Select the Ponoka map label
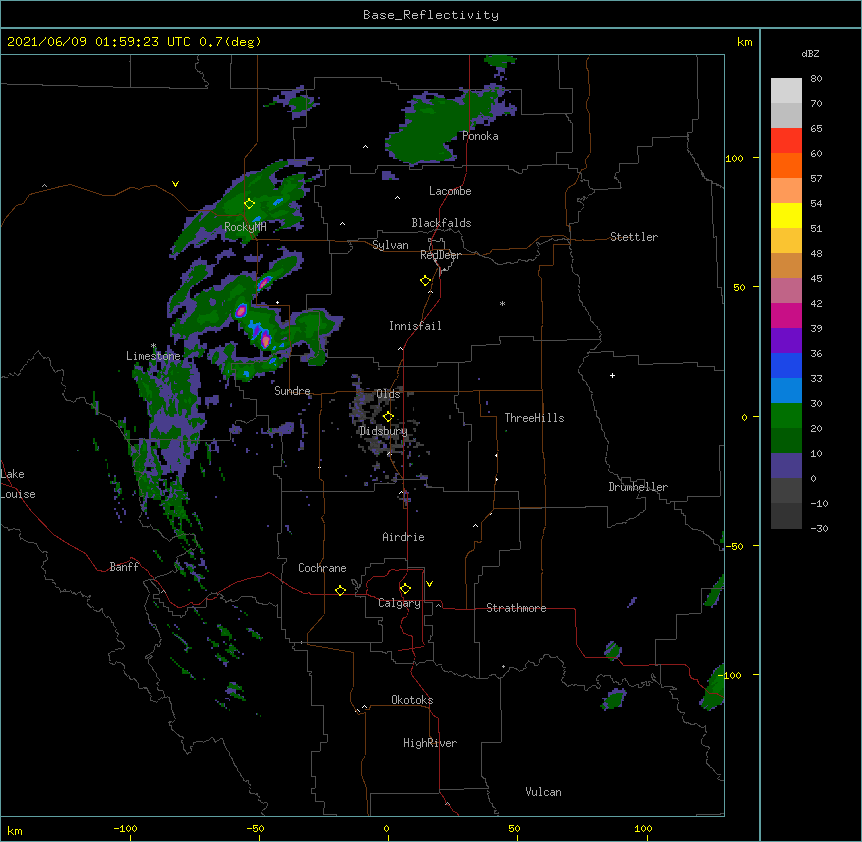 point(480,136)
